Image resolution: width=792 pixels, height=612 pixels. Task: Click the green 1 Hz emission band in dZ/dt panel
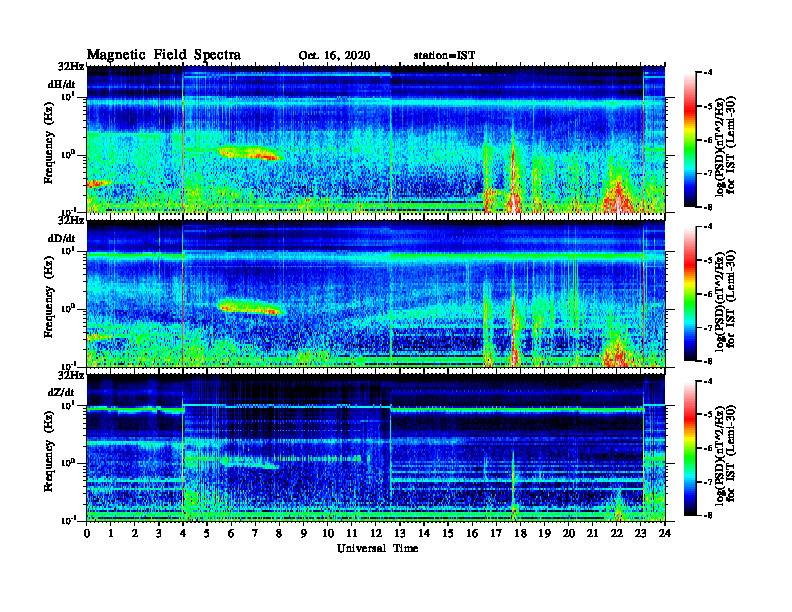click(250, 463)
